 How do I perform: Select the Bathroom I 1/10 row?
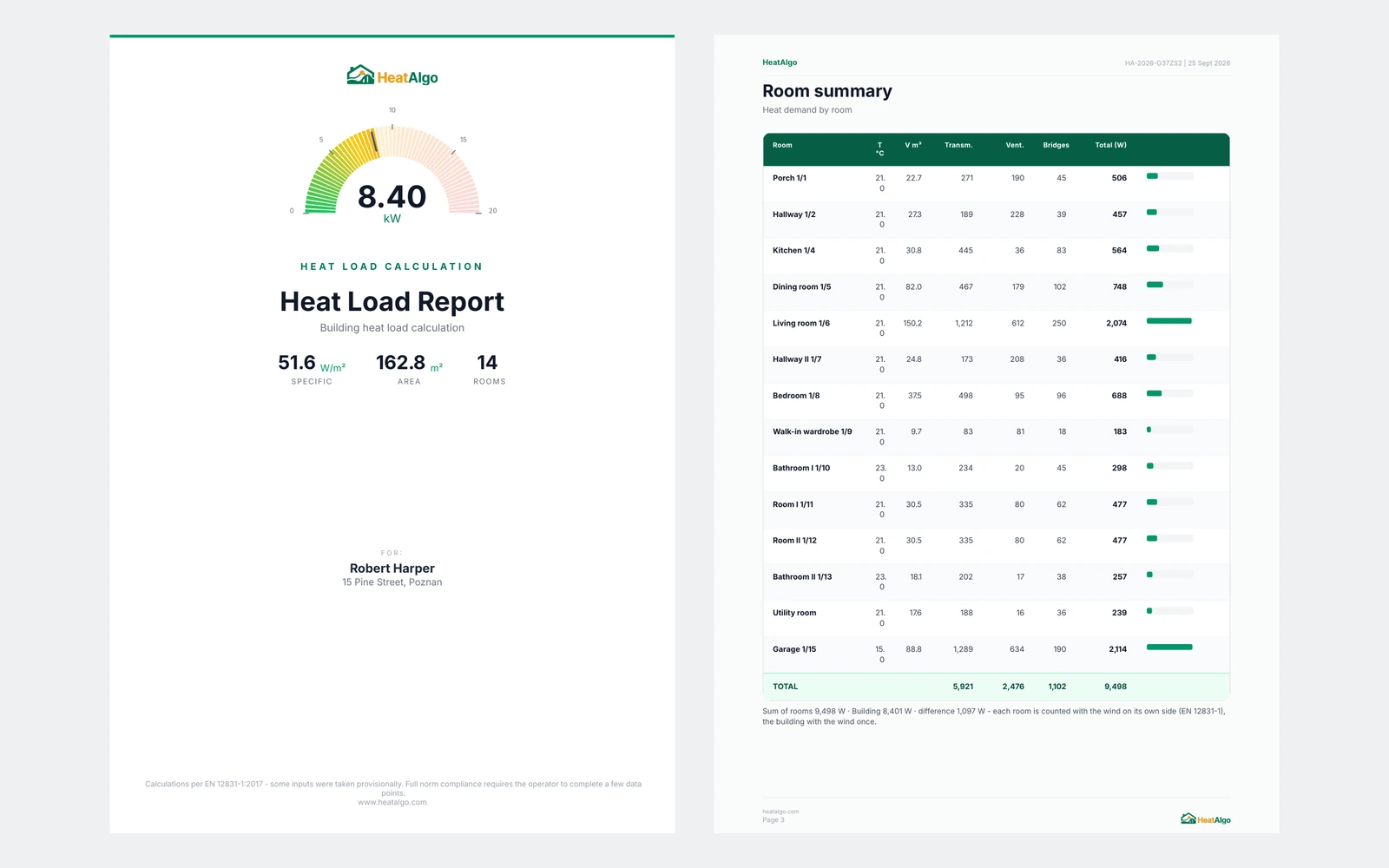pos(996,474)
